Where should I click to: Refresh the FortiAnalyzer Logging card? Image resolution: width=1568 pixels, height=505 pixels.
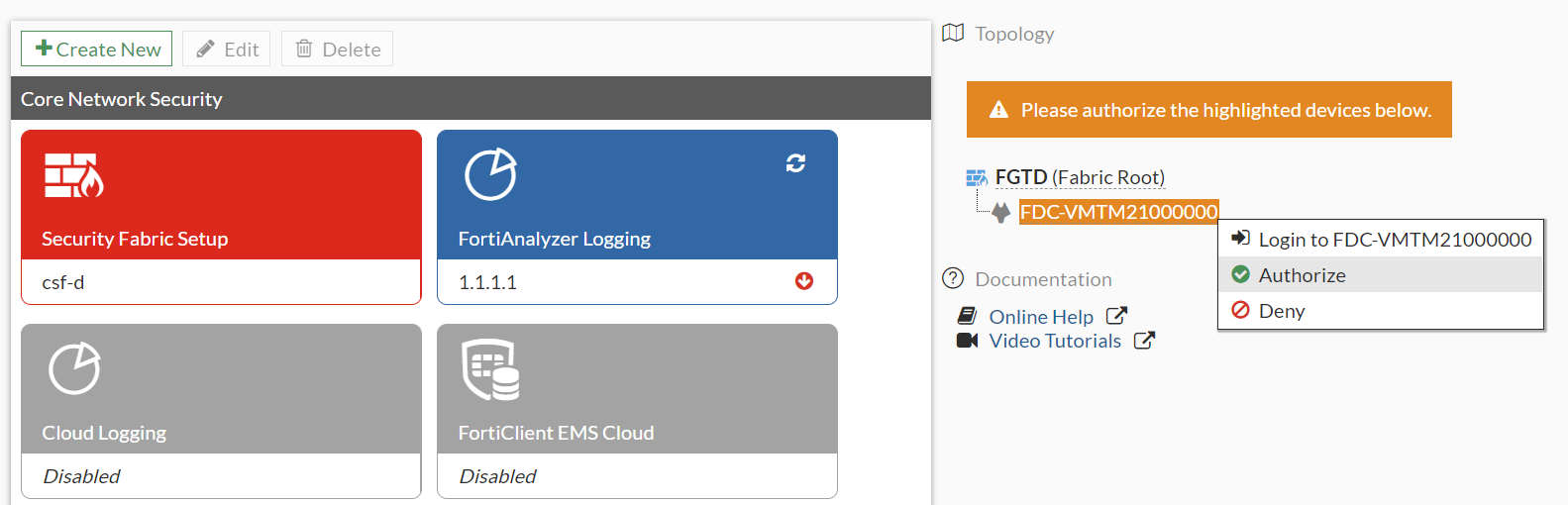tap(795, 162)
